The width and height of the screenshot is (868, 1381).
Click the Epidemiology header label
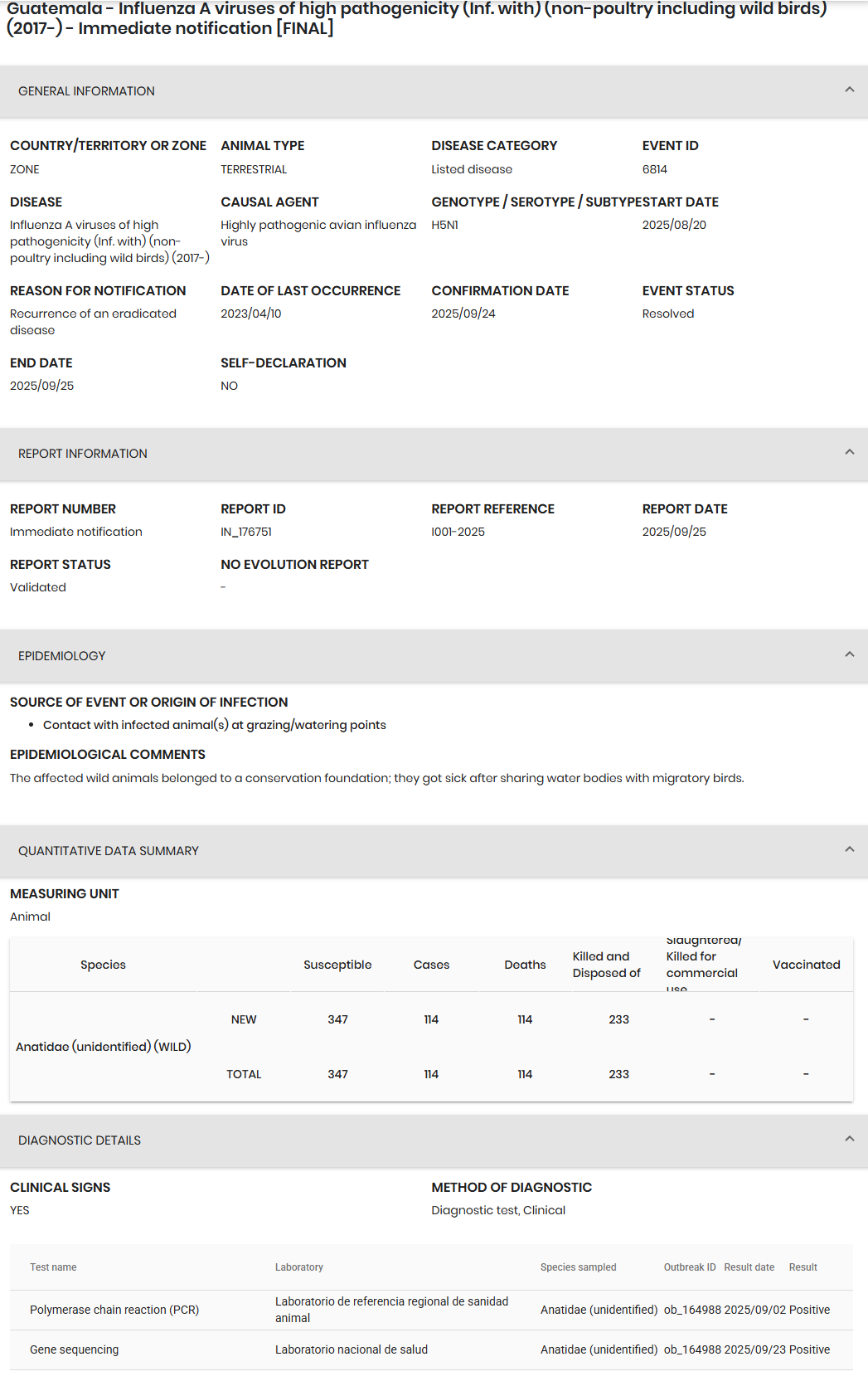click(x=62, y=656)
